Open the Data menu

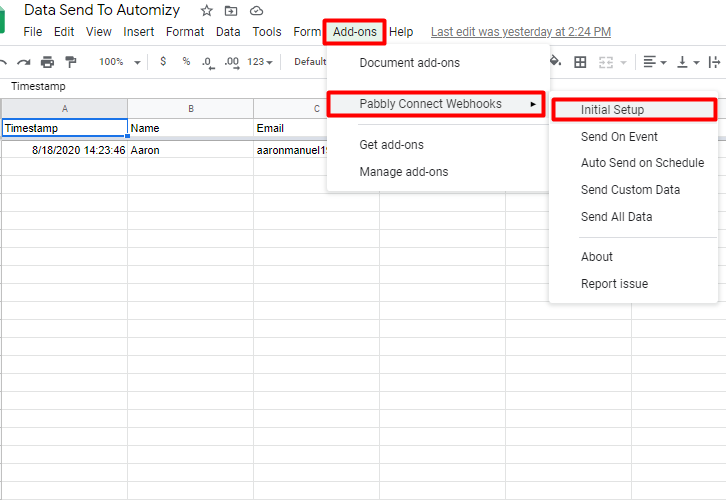click(x=228, y=32)
